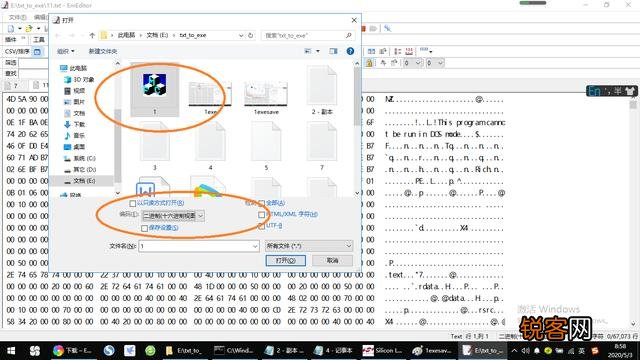
Task: Toggle HTML/XML 字符 detection checkbox
Action: [x=262, y=215]
